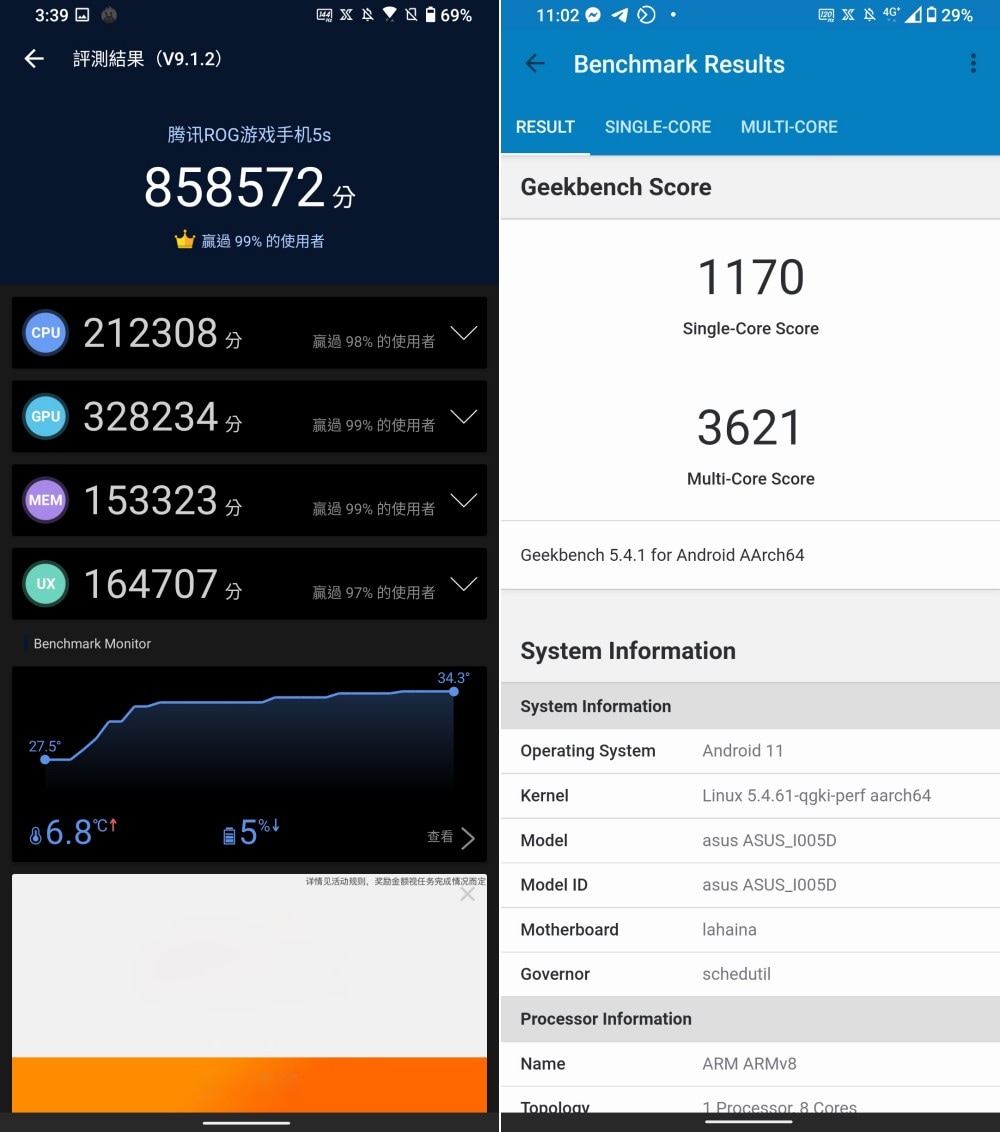Tap the Kernel Linux 5.4.61-qgki-perf row
This screenshot has width=1000, height=1132.
coord(750,796)
